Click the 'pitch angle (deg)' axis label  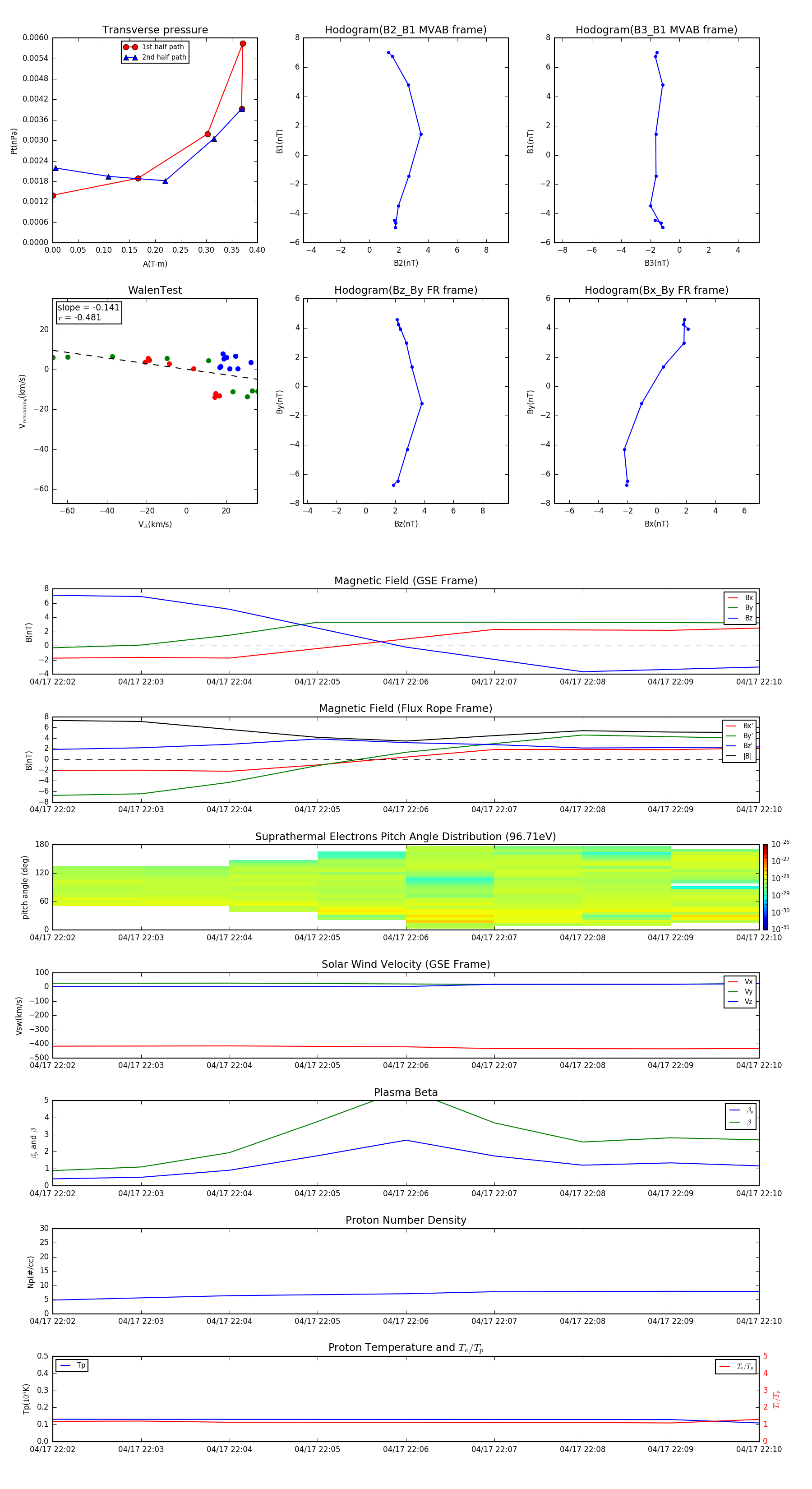tap(25, 887)
